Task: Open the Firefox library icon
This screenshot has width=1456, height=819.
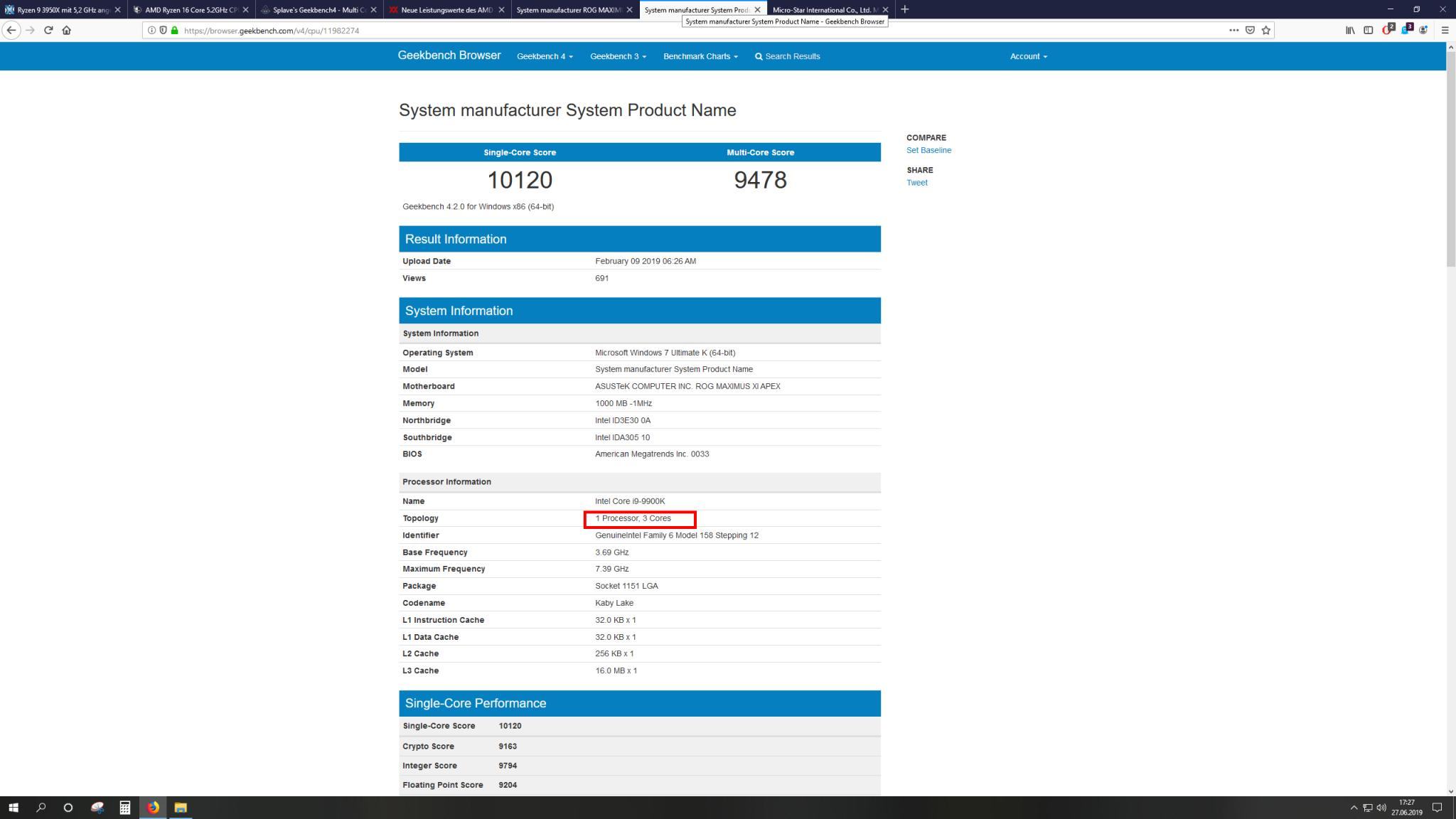Action: [1349, 31]
